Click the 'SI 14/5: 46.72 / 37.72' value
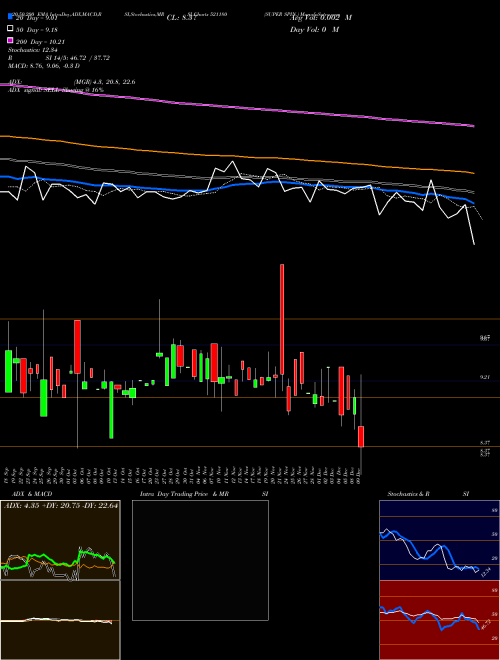 (77, 58)
